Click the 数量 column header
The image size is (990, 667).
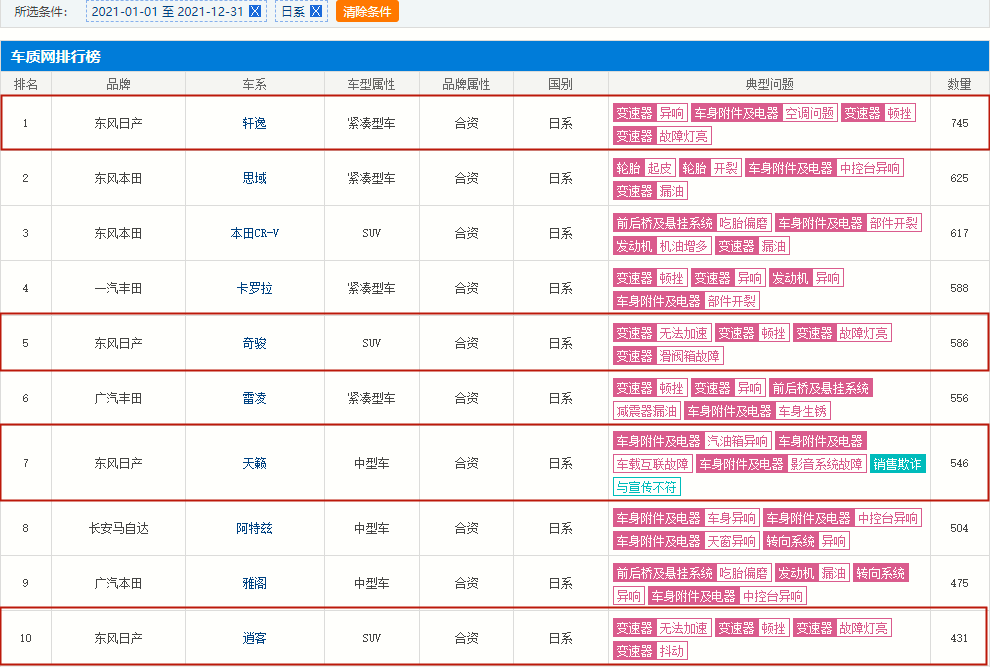pyautogui.click(x=959, y=84)
